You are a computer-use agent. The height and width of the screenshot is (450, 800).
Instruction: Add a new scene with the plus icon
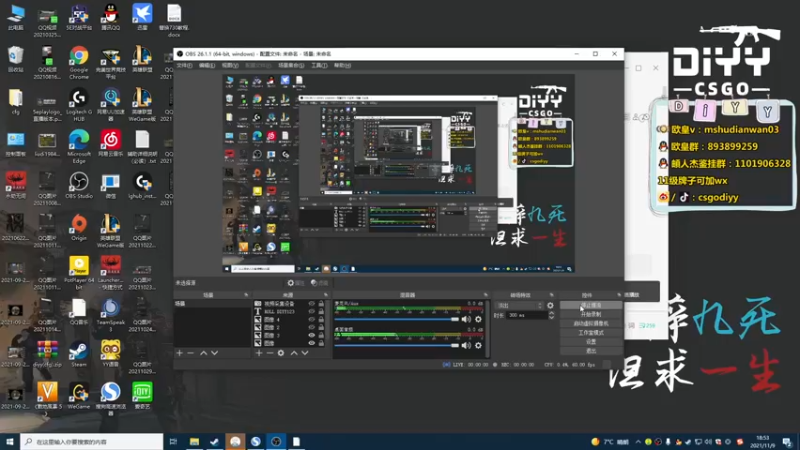[x=179, y=353]
